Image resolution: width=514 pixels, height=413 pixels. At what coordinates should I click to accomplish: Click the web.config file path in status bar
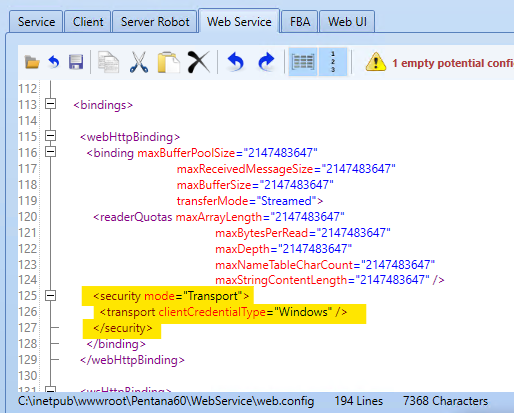pos(166,401)
